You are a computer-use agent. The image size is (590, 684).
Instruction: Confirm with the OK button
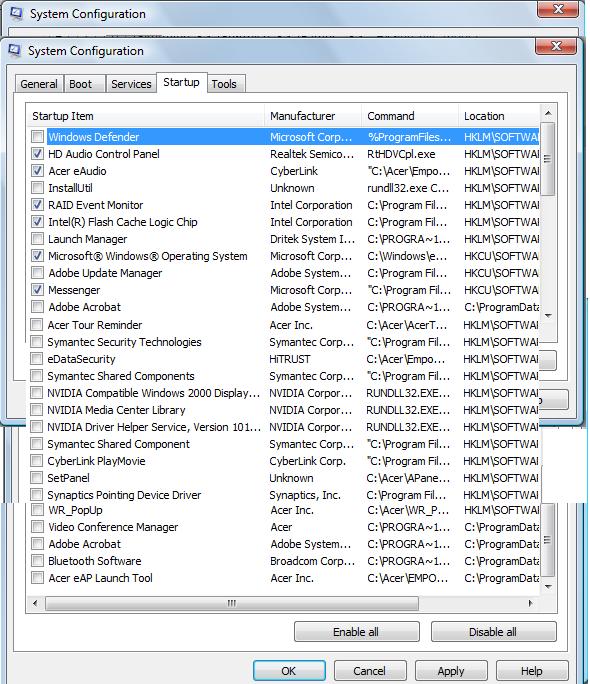pos(289,670)
